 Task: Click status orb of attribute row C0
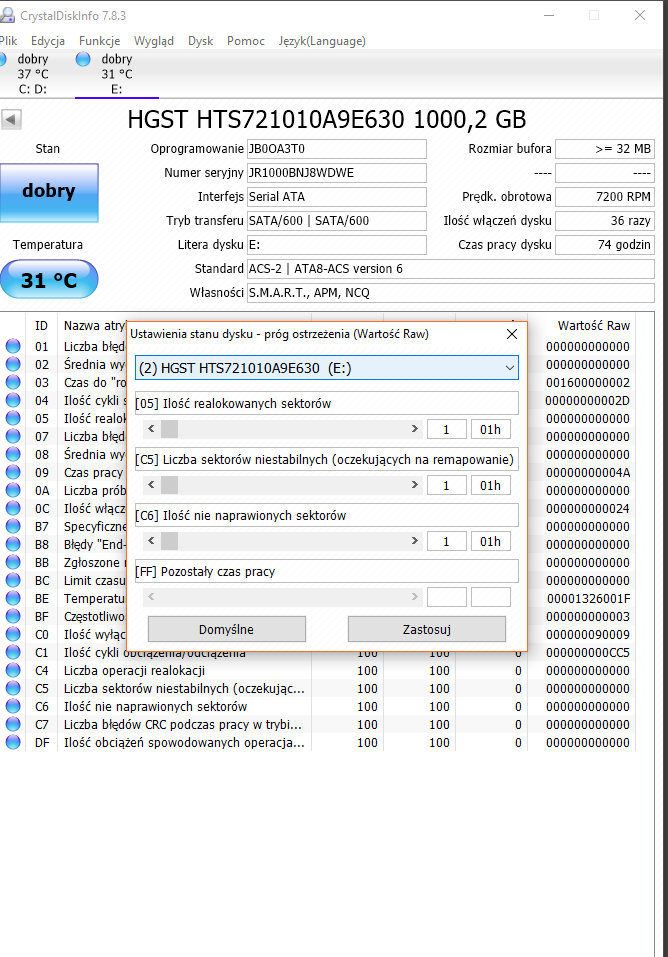(13, 635)
